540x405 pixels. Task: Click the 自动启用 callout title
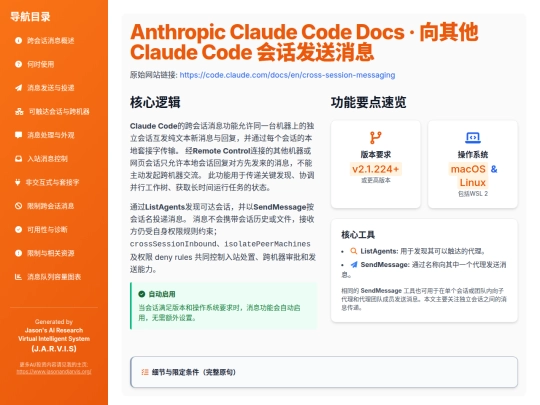coord(162,294)
